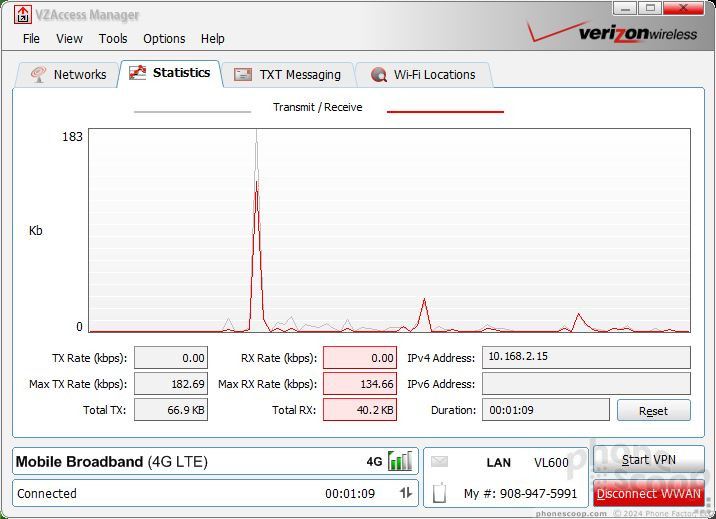Open the File menu
The height and width of the screenshot is (519, 716).
tap(31, 39)
